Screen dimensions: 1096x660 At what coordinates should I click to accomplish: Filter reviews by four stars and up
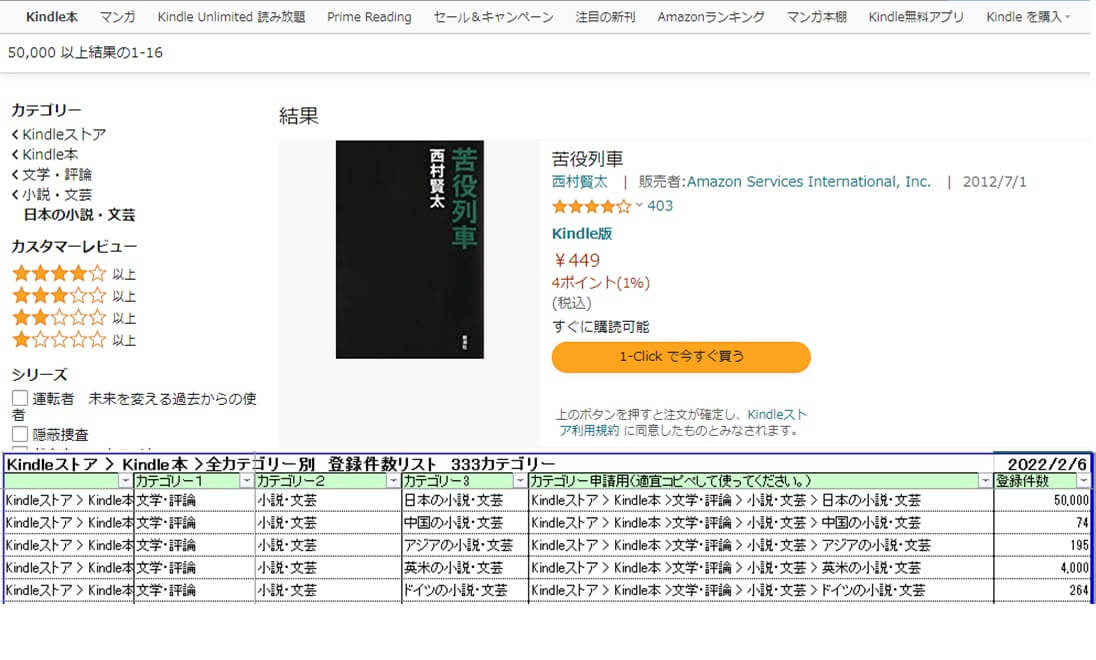(x=58, y=273)
